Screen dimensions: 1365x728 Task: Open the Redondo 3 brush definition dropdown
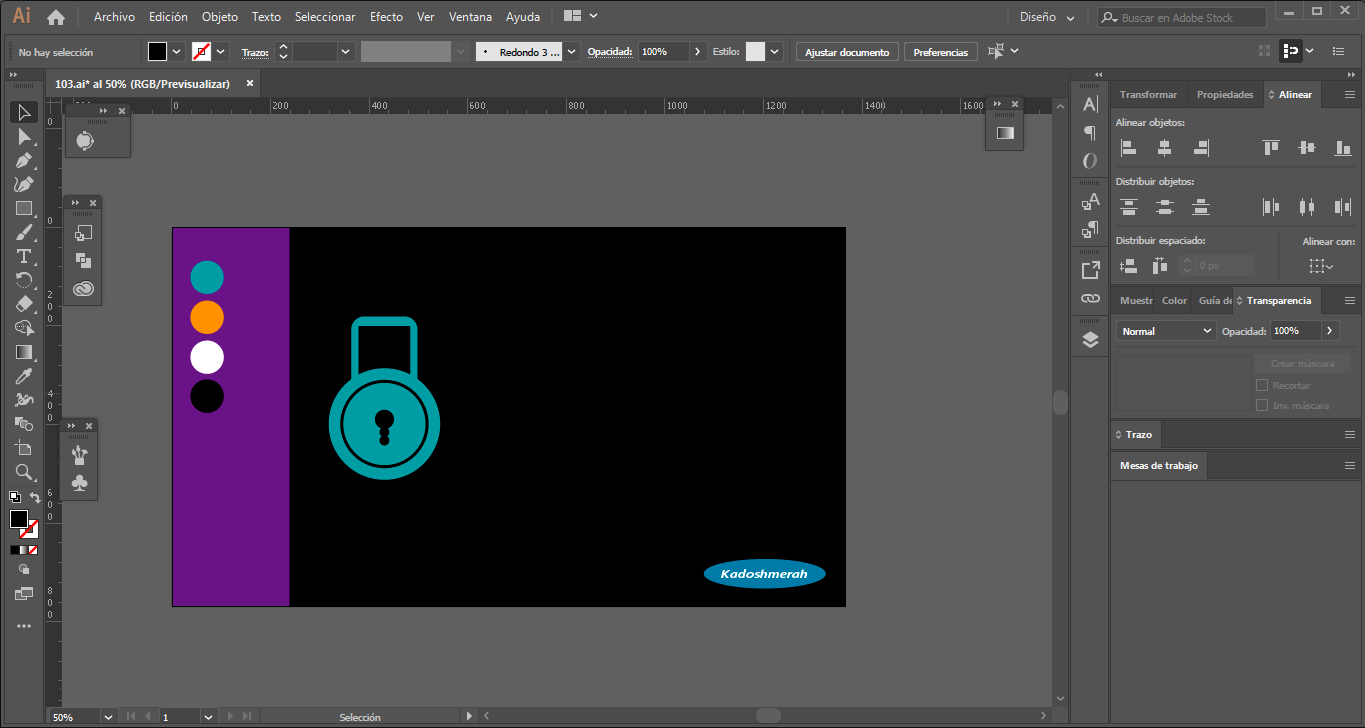pos(572,51)
